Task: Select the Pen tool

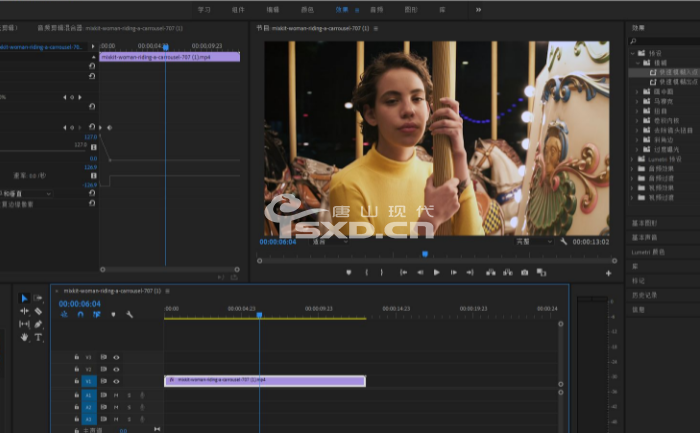Action: [38, 324]
